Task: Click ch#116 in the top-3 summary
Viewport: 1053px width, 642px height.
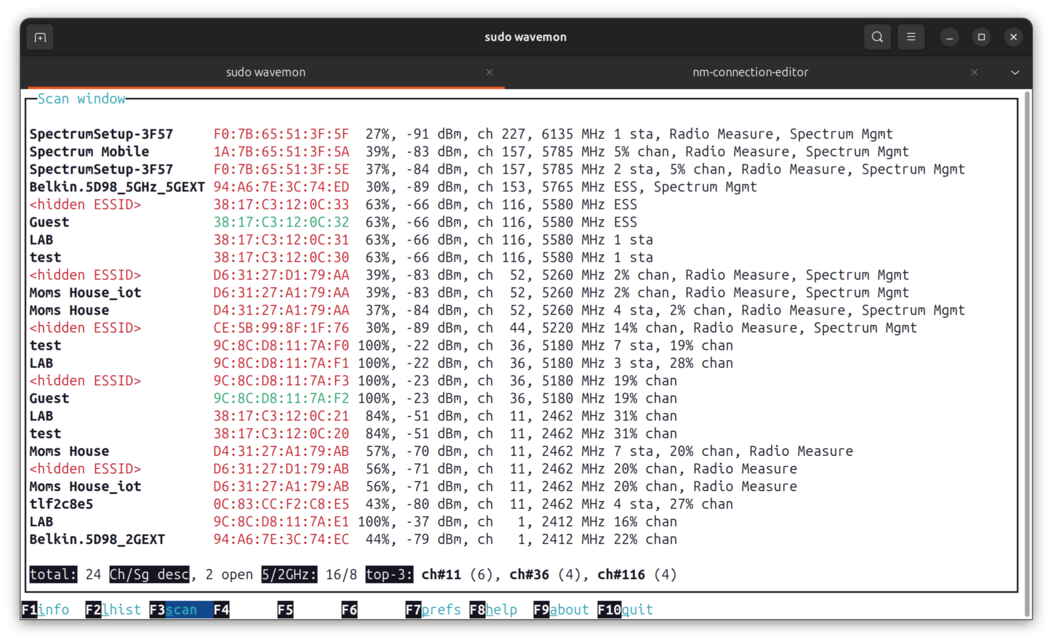Action: pos(621,575)
